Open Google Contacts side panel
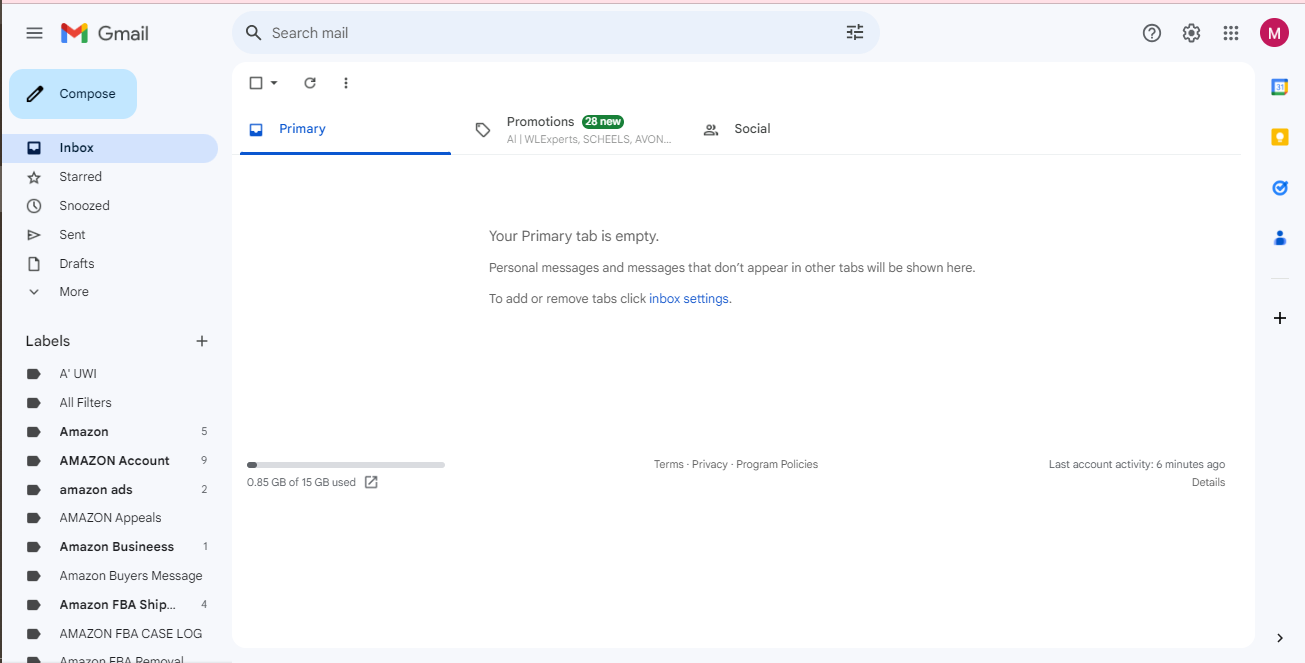Viewport: 1305px width, 663px height. [x=1279, y=238]
